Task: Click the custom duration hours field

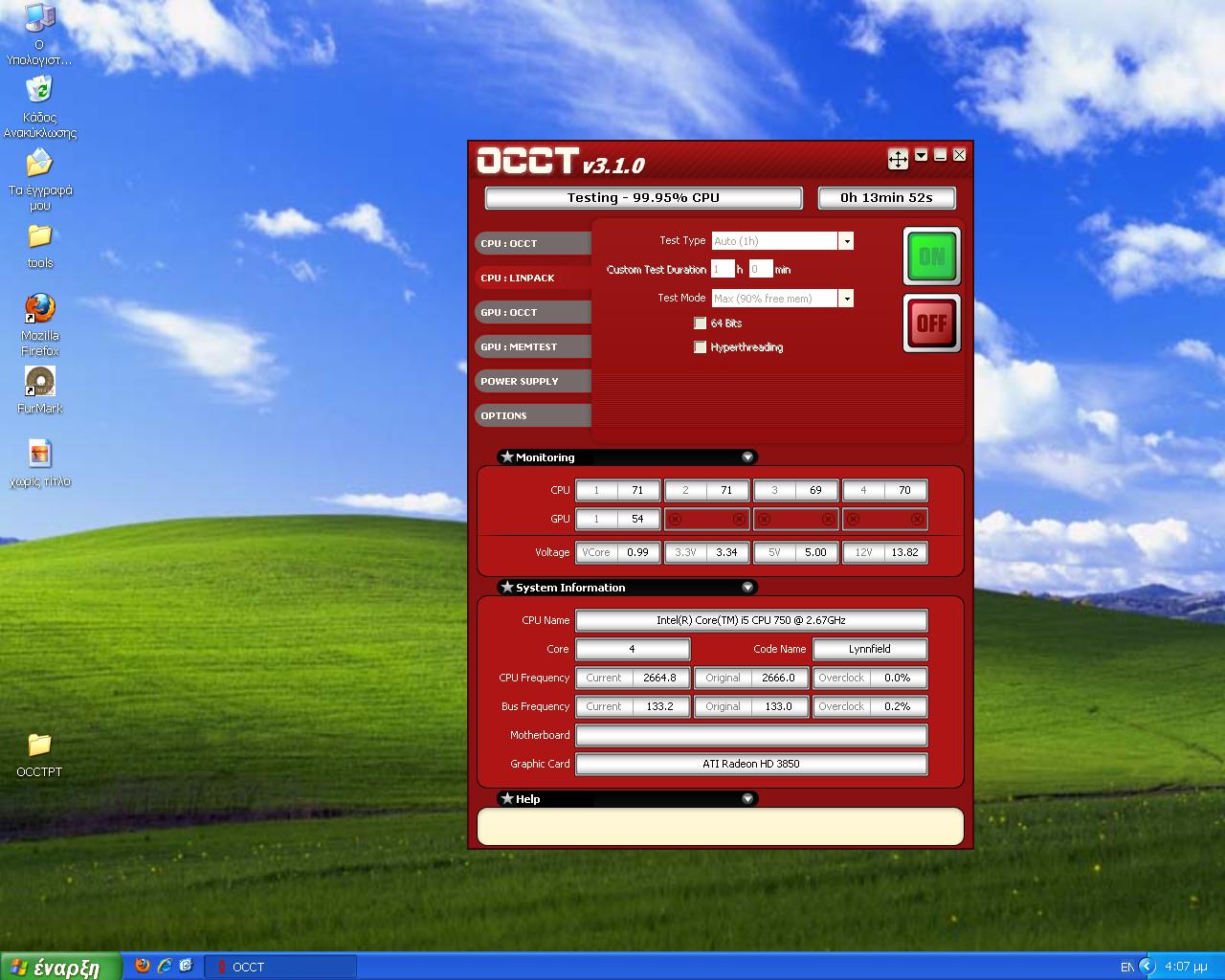Action: click(x=723, y=269)
